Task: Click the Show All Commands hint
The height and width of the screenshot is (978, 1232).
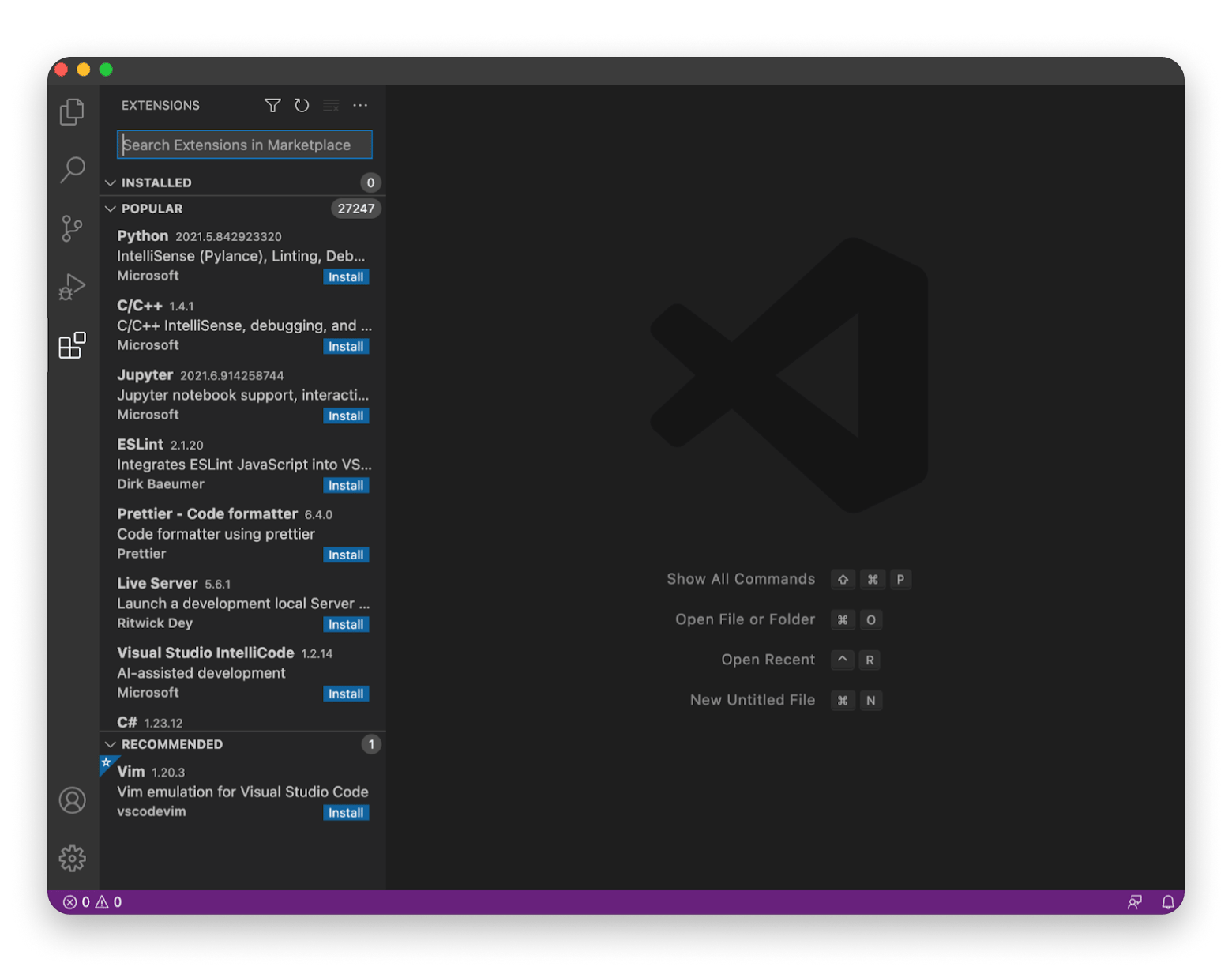Action: (x=741, y=579)
